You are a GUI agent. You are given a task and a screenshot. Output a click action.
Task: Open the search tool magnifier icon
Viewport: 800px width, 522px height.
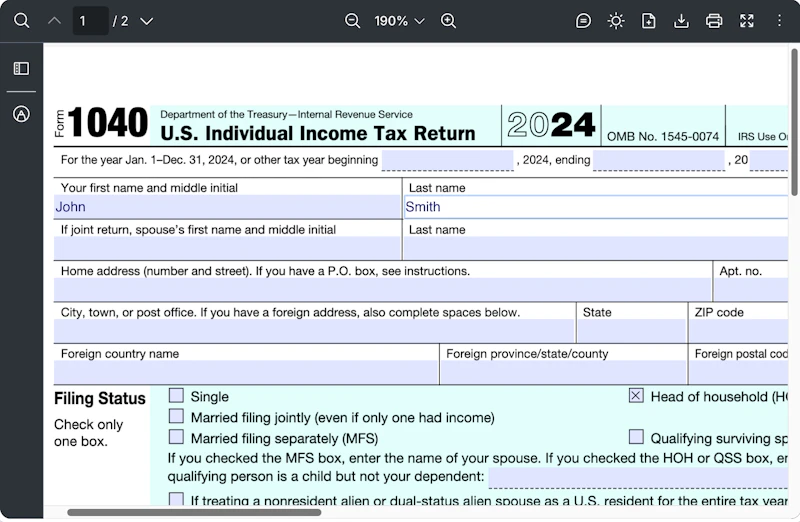click(x=21, y=21)
